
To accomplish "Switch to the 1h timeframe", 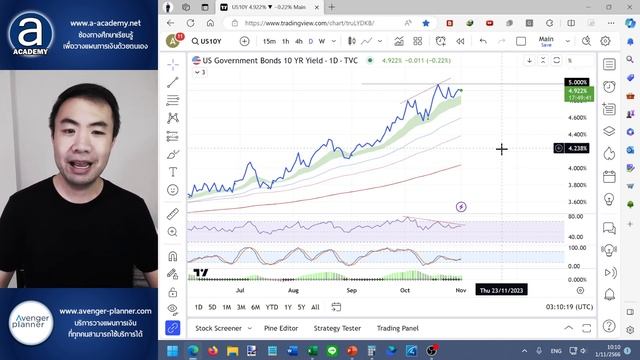I will click(x=286, y=41).
